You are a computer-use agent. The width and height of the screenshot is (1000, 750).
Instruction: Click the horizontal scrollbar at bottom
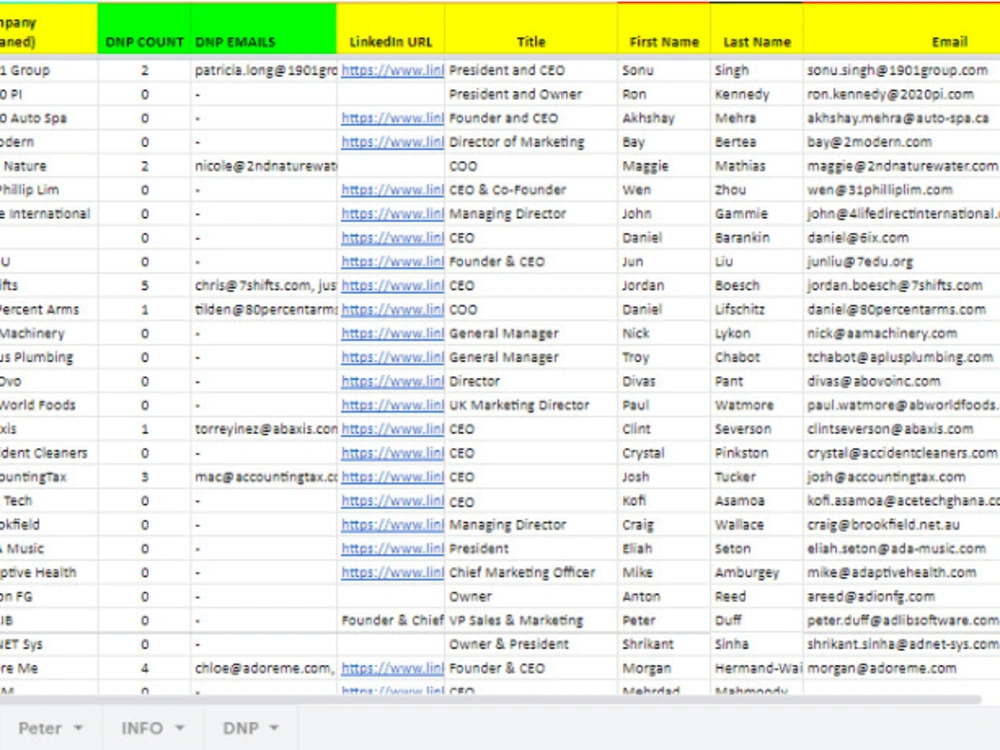pos(490,700)
